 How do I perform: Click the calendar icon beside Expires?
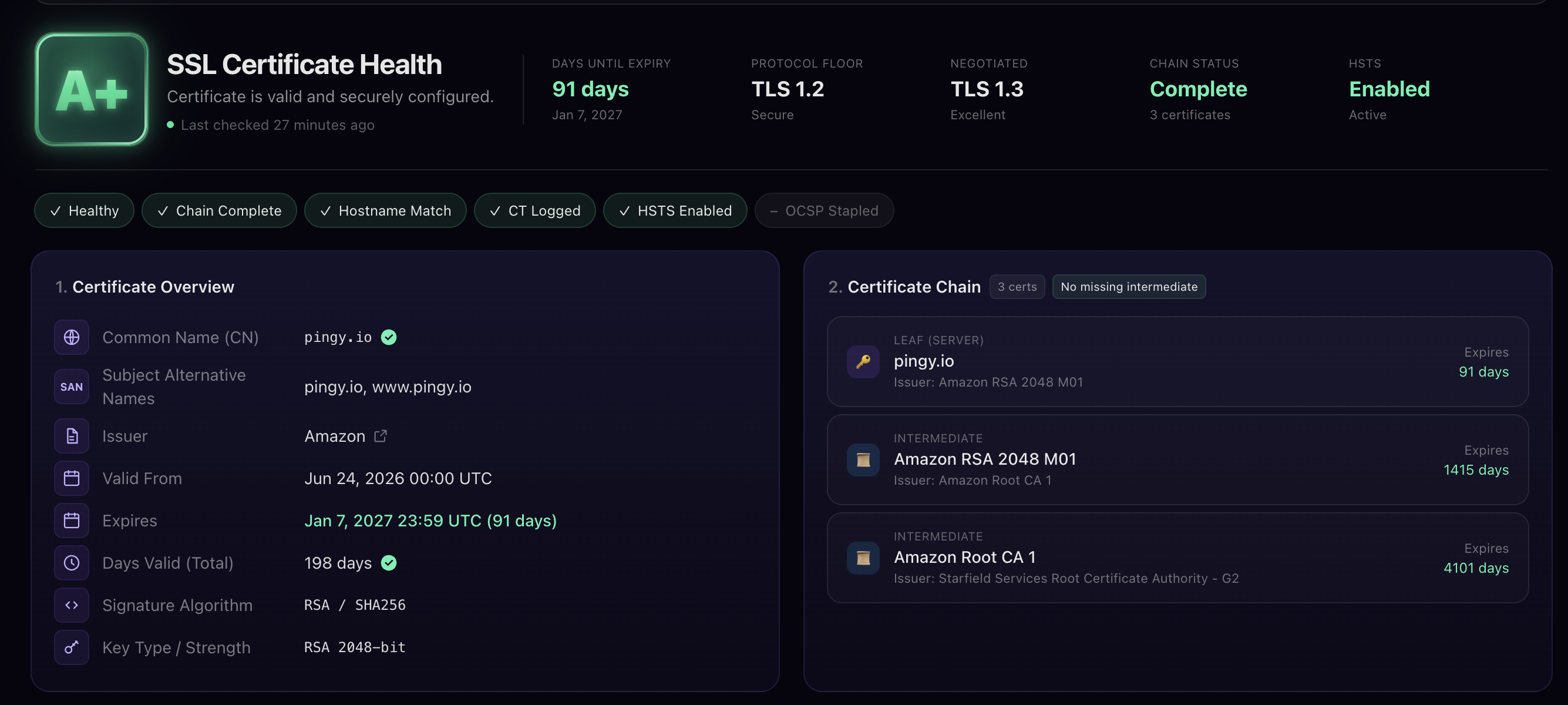[x=71, y=521]
